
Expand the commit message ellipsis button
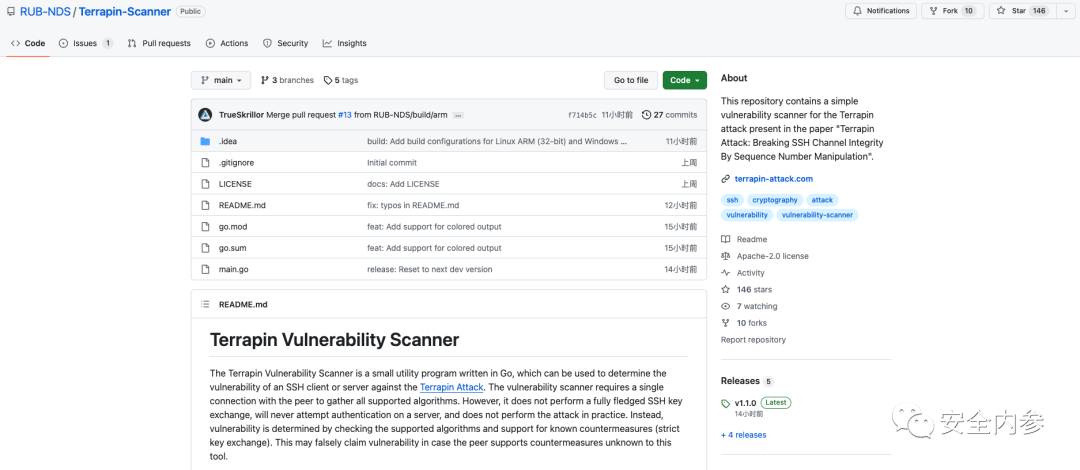(459, 115)
